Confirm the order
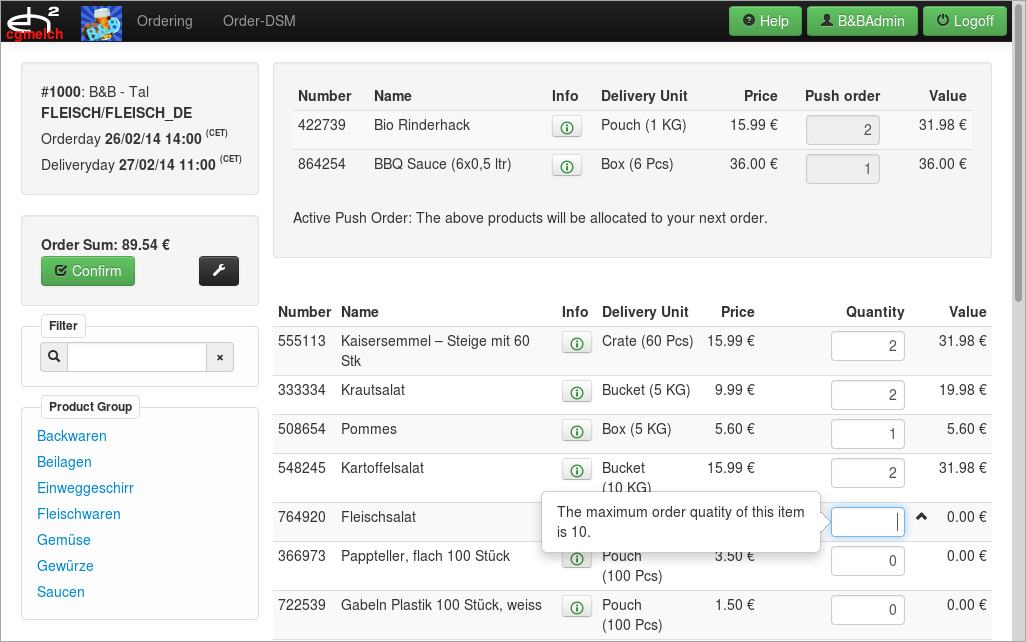 pos(88,271)
